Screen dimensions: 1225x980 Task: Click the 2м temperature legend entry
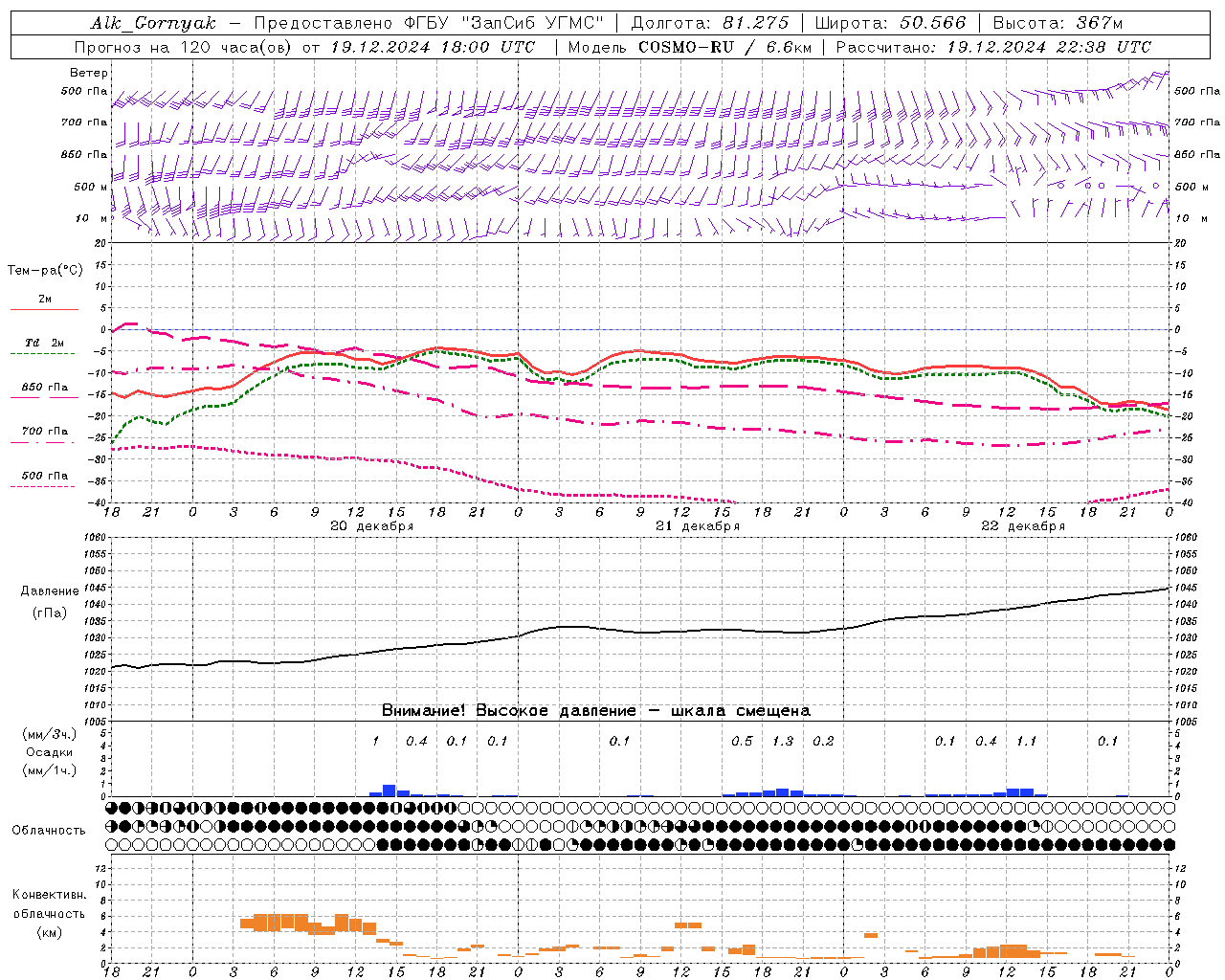[45, 299]
